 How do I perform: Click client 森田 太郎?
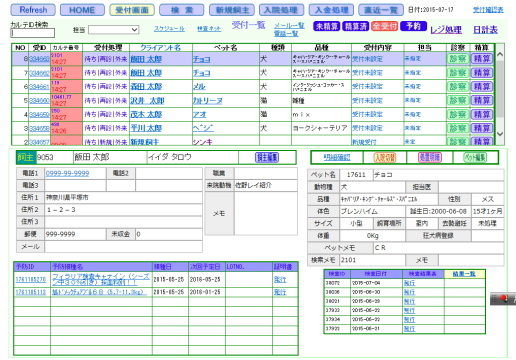pyautogui.click(x=146, y=87)
